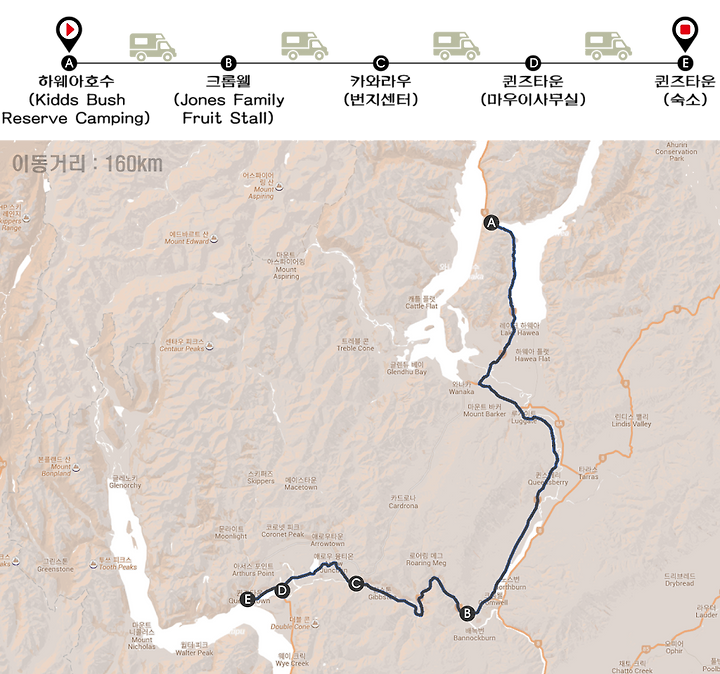The width and height of the screenshot is (720, 674).
Task: Click map marker C near Gibbston
Action: tap(356, 584)
